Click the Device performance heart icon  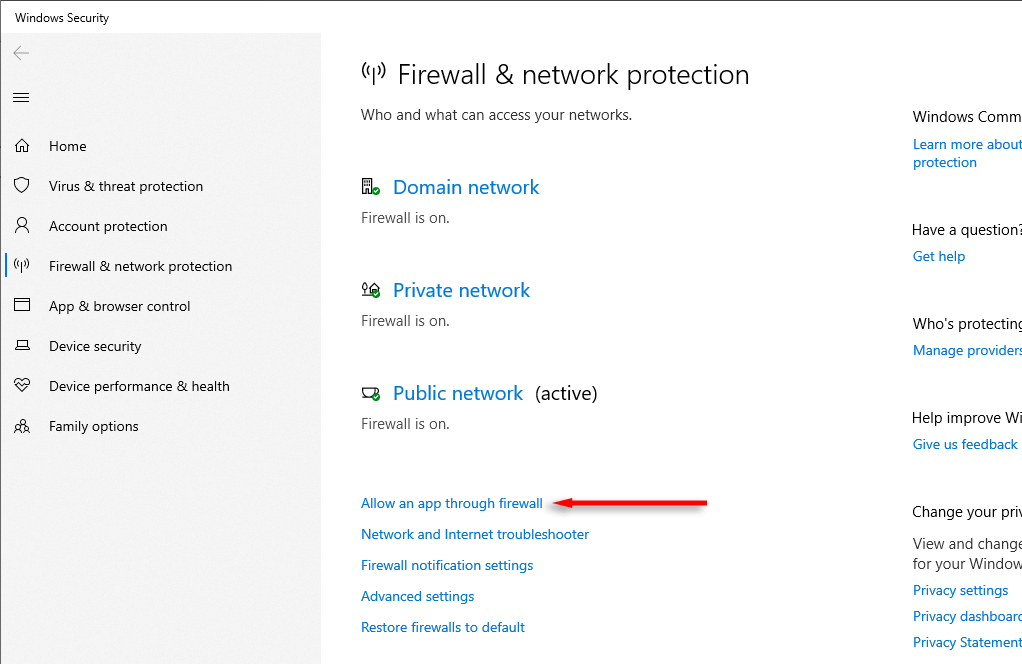pos(22,386)
